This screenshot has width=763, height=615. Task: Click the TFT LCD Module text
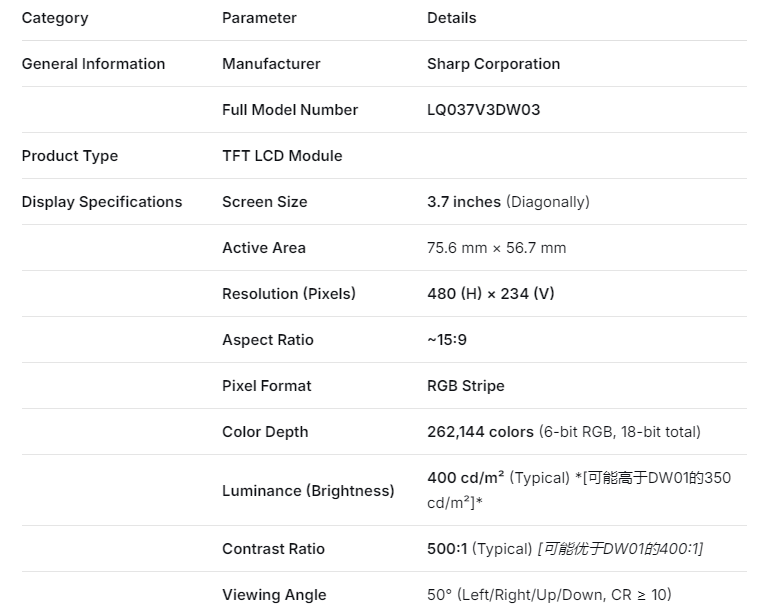282,156
